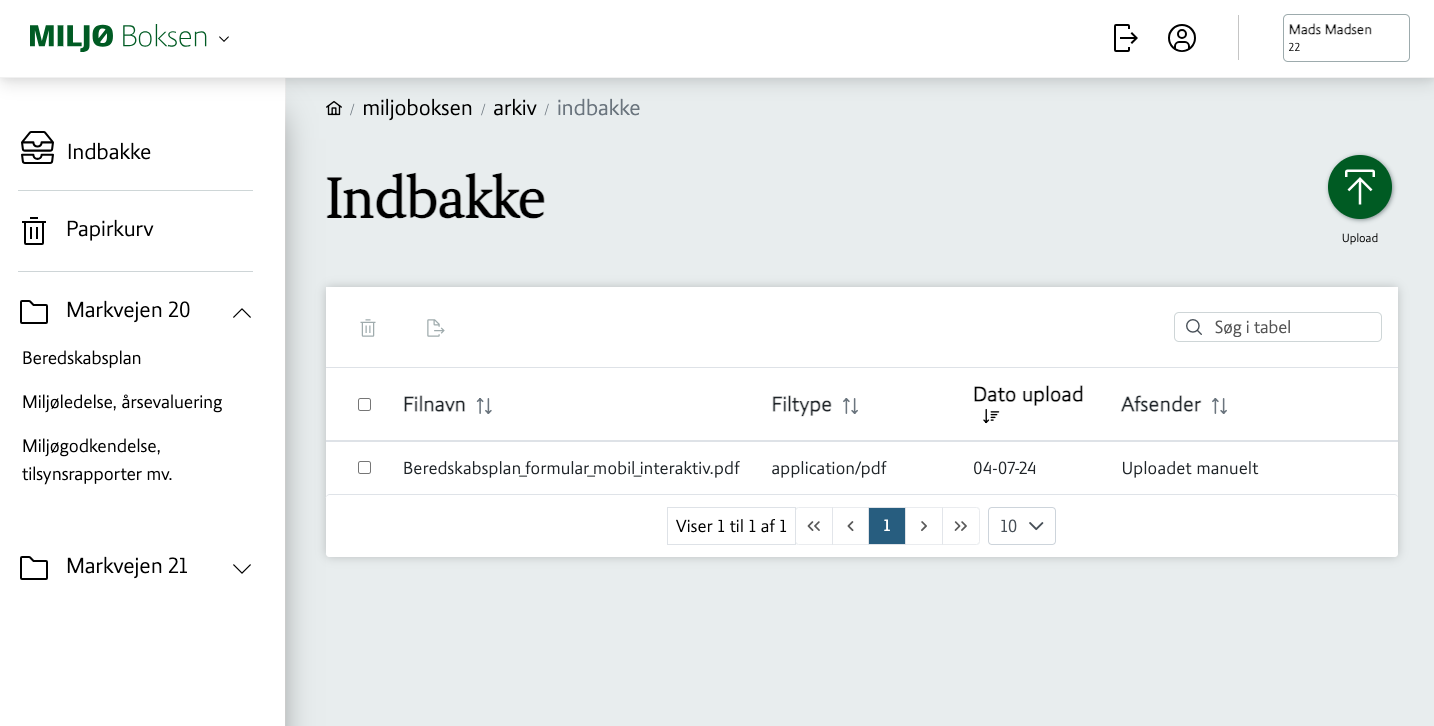1434x726 pixels.
Task: Check the Beredskabsplan PDF row checkbox
Action: [364, 468]
